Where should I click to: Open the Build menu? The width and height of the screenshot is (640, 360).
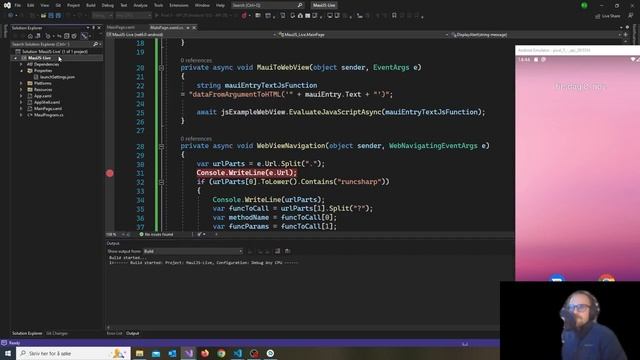(91, 5)
